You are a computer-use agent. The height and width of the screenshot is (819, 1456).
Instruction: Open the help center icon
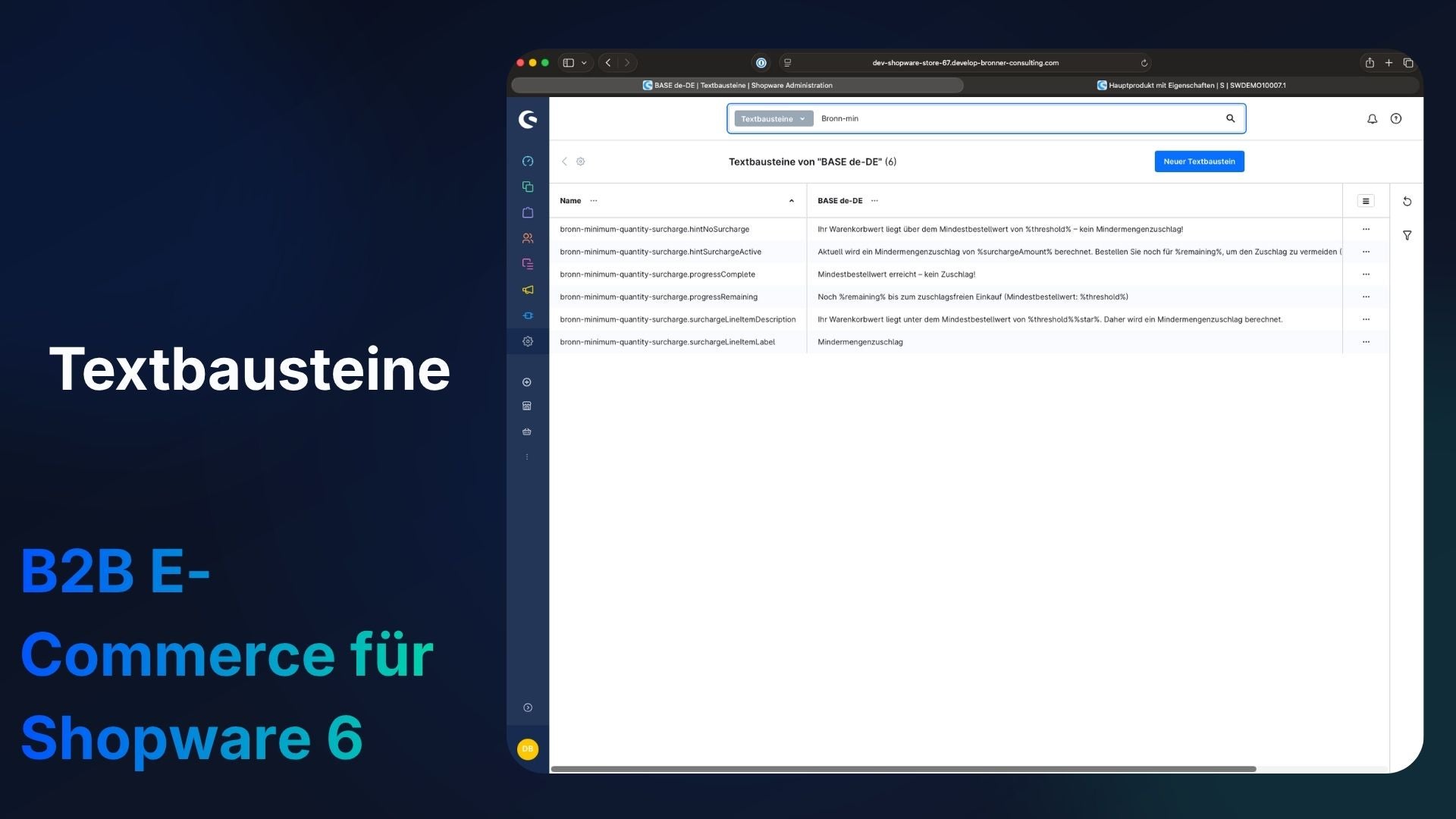1396,118
